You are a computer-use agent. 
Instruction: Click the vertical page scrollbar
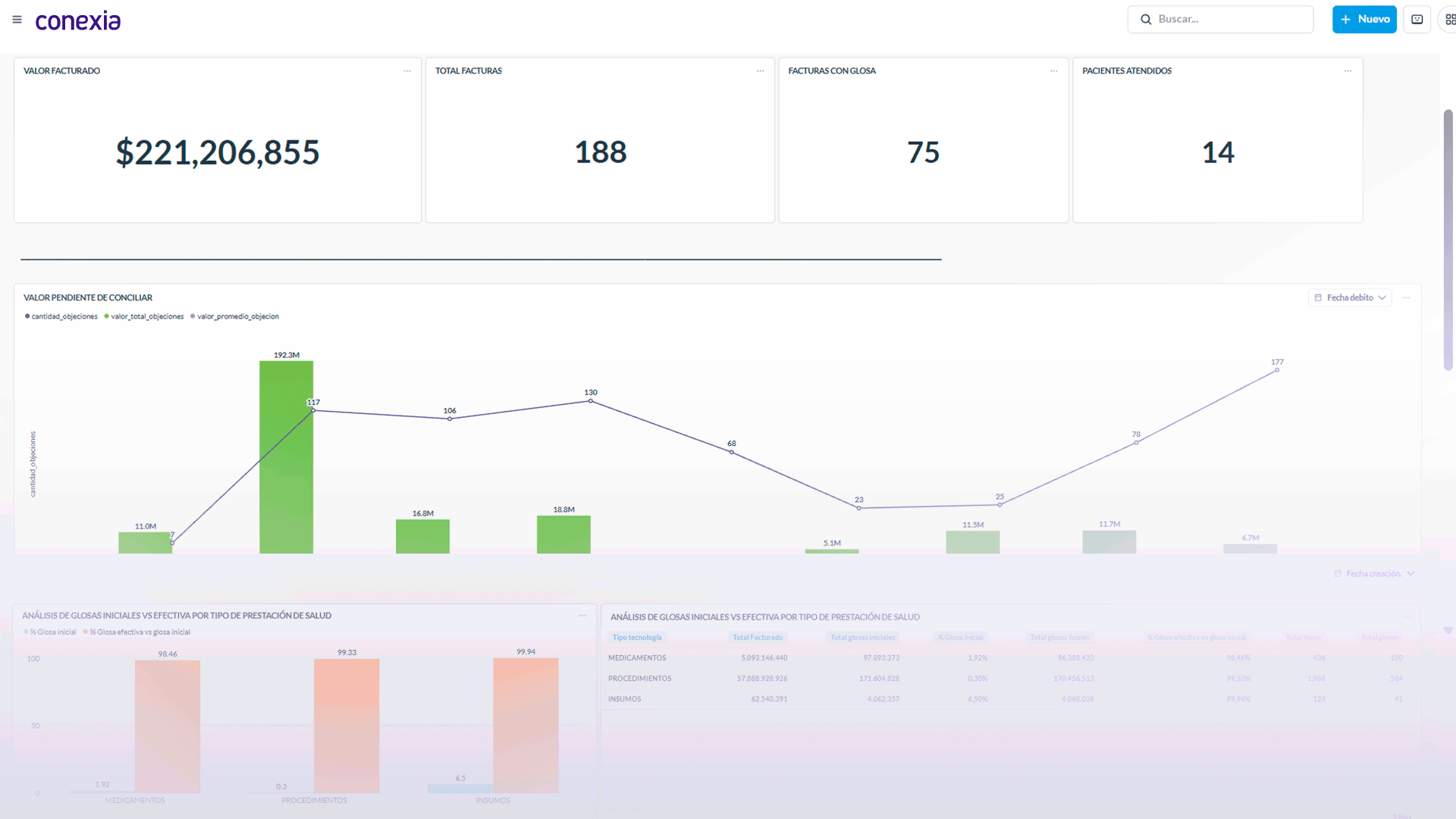click(1448, 240)
